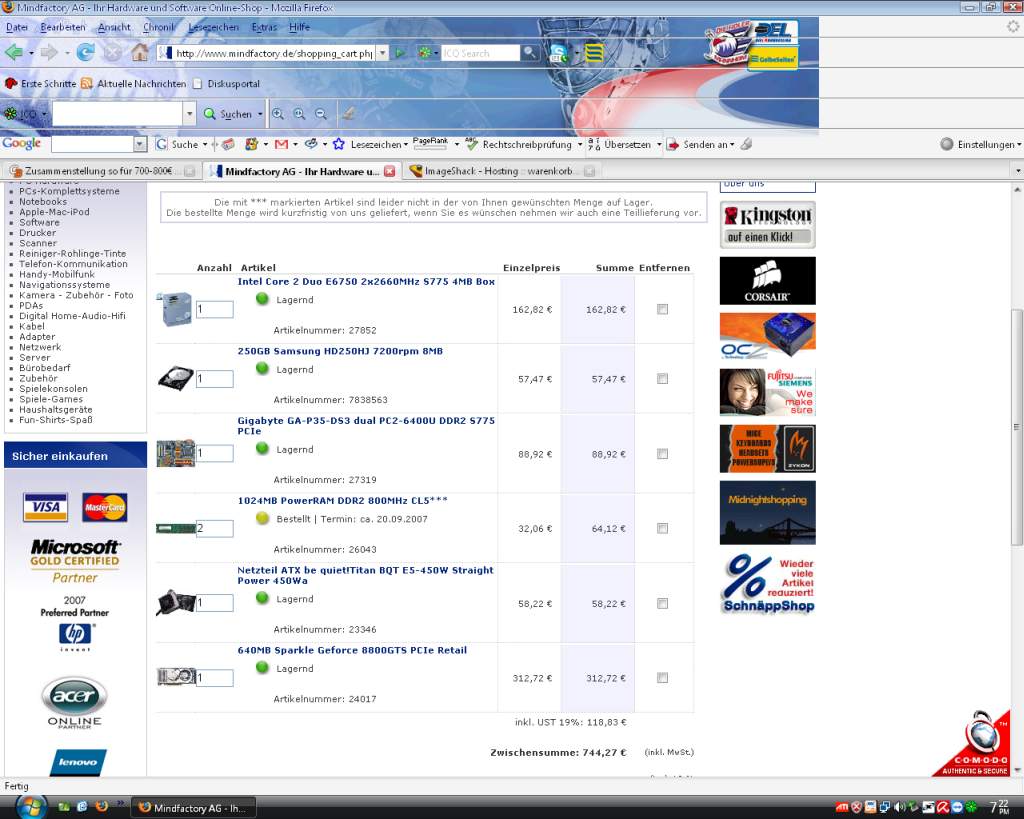Click the green Go arrow beside the URL
1024x819 pixels.
coord(400,53)
